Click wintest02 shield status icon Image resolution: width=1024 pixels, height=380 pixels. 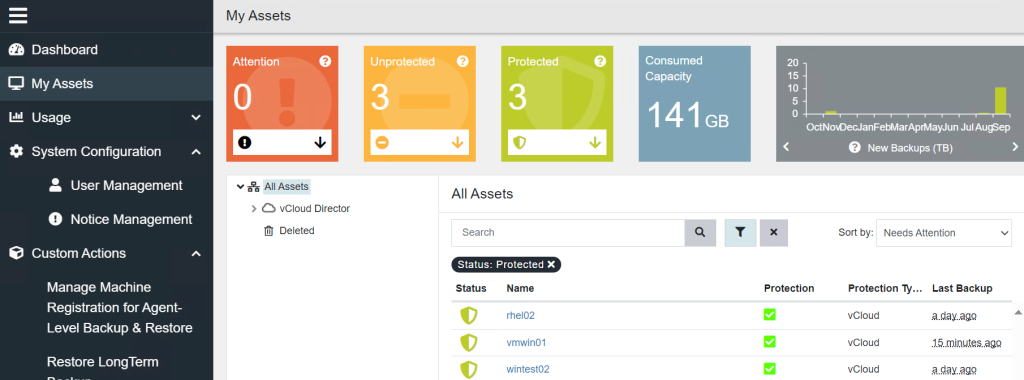coord(469,369)
